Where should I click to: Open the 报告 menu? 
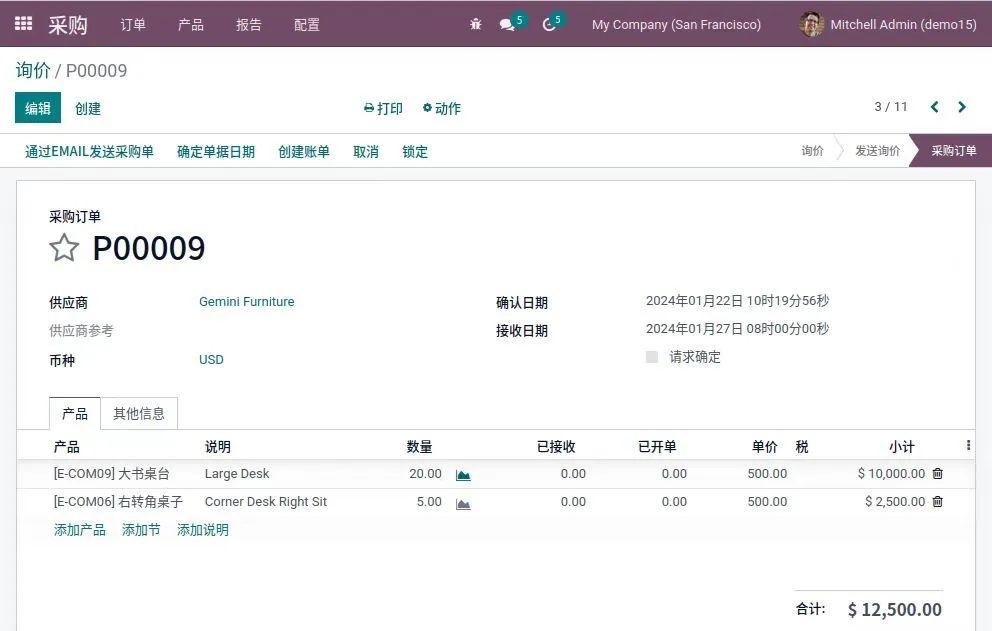[x=249, y=24]
